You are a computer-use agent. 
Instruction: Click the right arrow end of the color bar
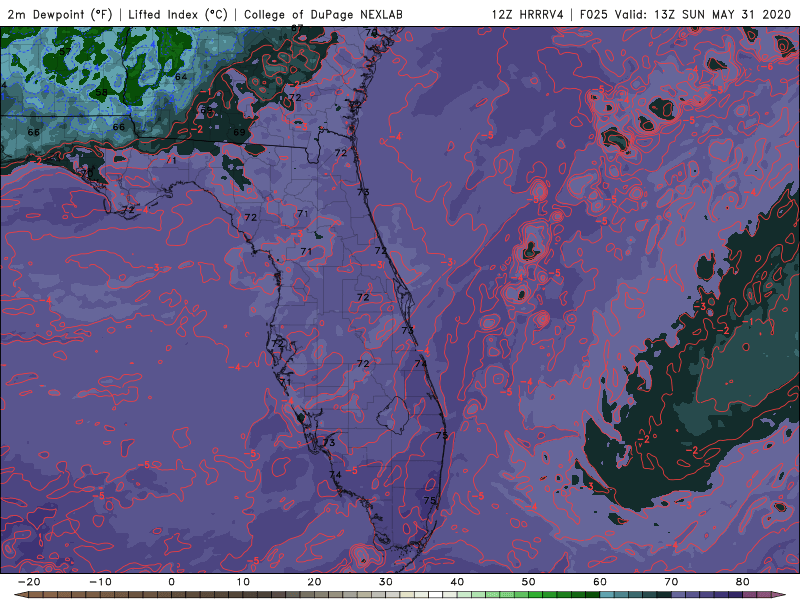point(779,594)
